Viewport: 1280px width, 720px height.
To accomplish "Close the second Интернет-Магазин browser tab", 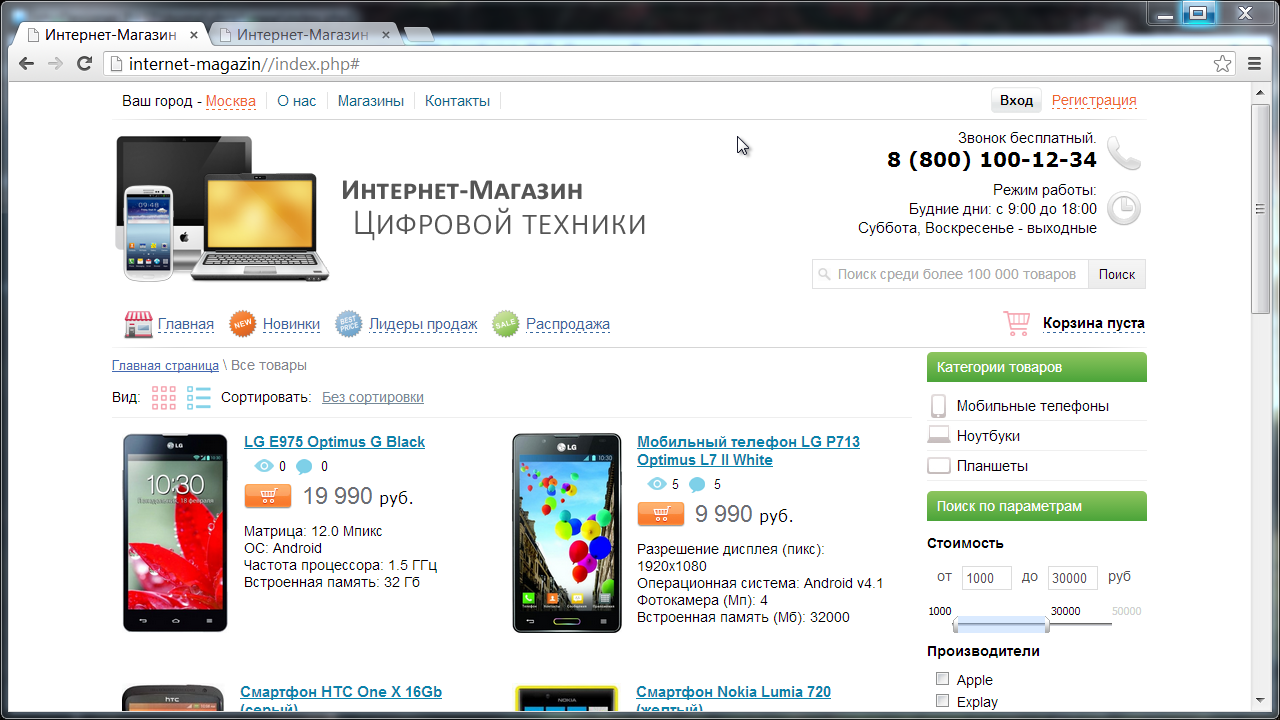I will 385,35.
